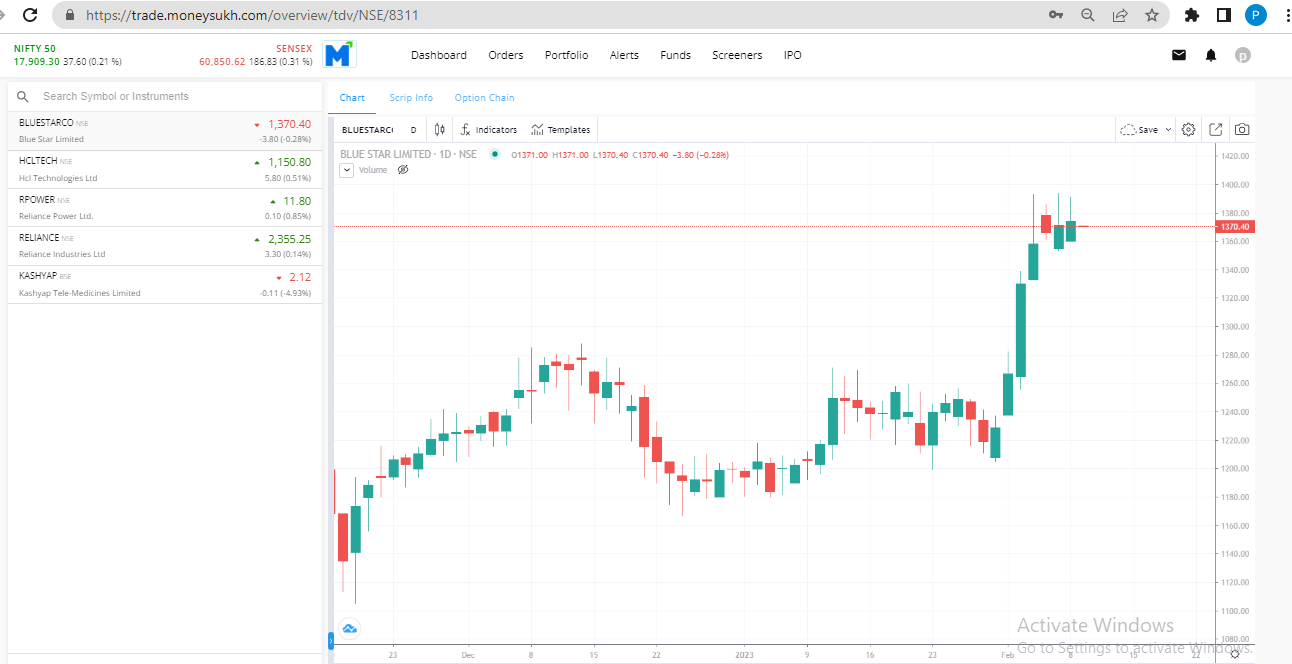Click the 2,355.25 price in RELIANCE row
Screen dimensions: 1292x664
(x=289, y=239)
